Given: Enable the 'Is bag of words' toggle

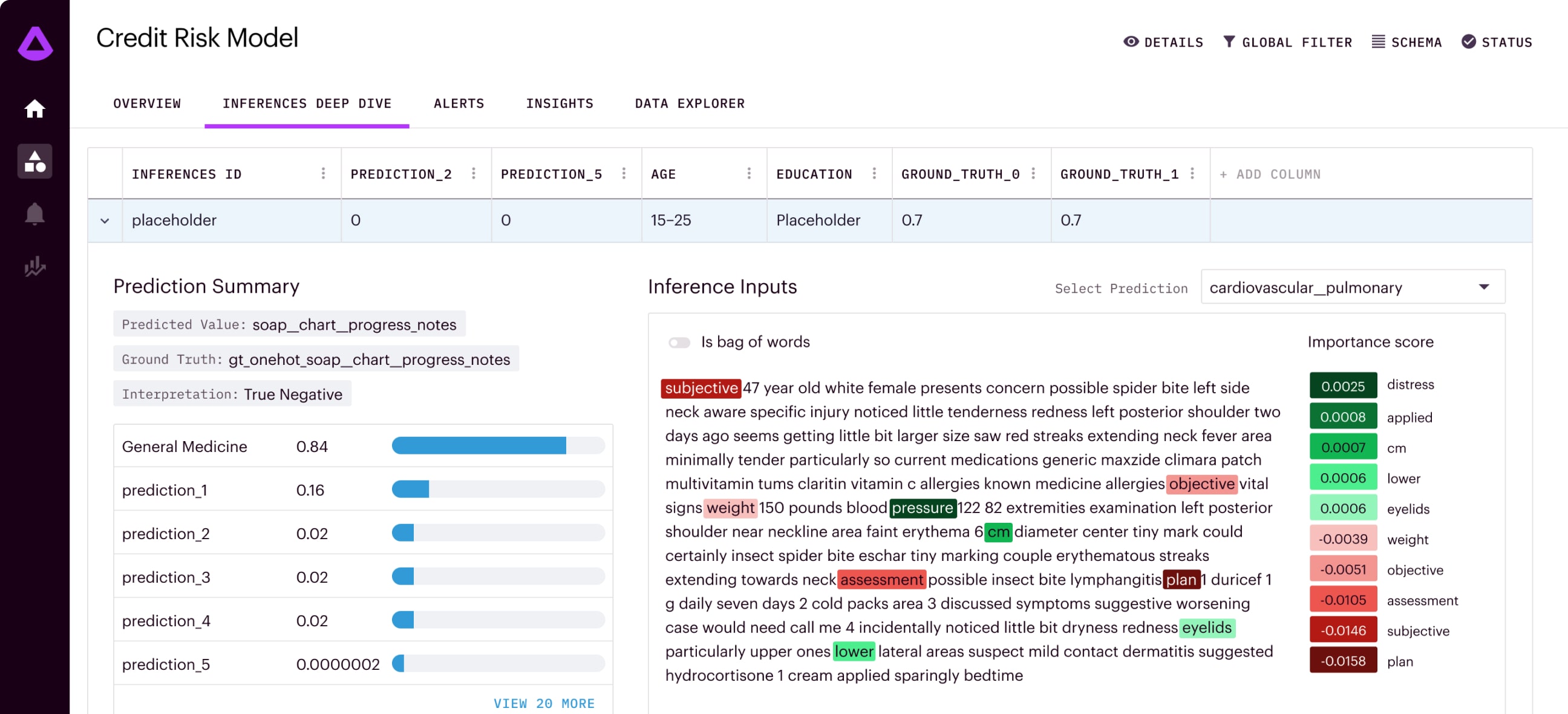Looking at the screenshot, I should pyautogui.click(x=679, y=342).
